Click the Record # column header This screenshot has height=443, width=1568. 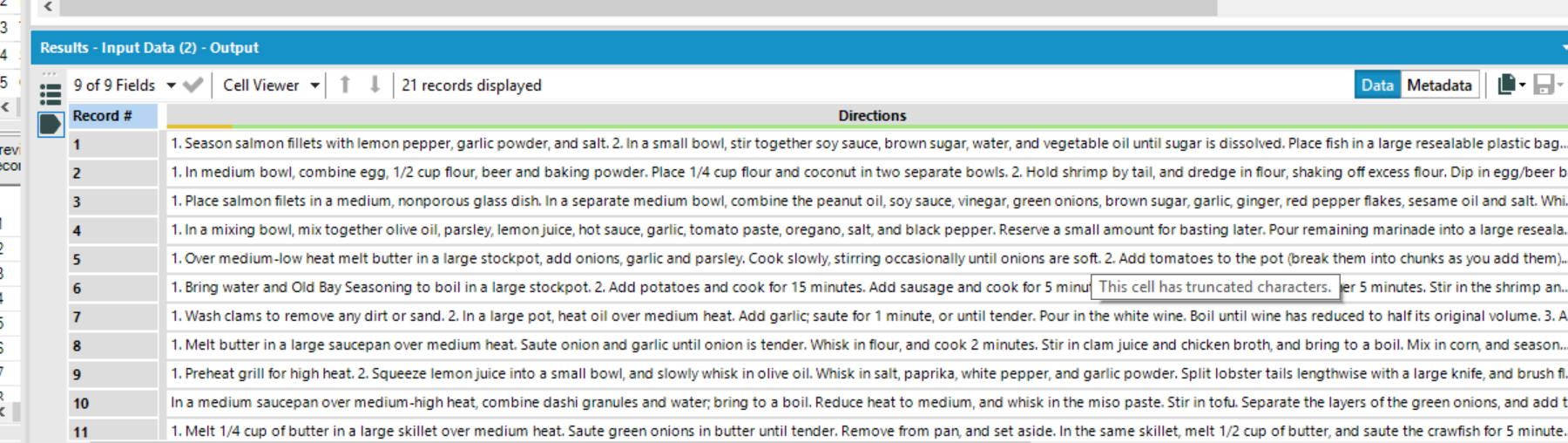[x=113, y=115]
